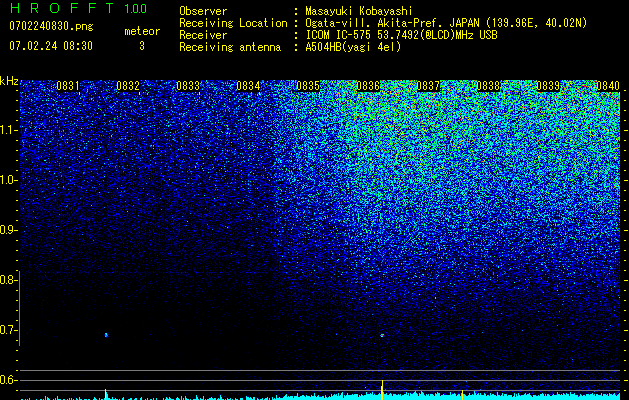Select observer name Masayuki Kobayashi
629x400 pixels.
pyautogui.click(x=359, y=11)
